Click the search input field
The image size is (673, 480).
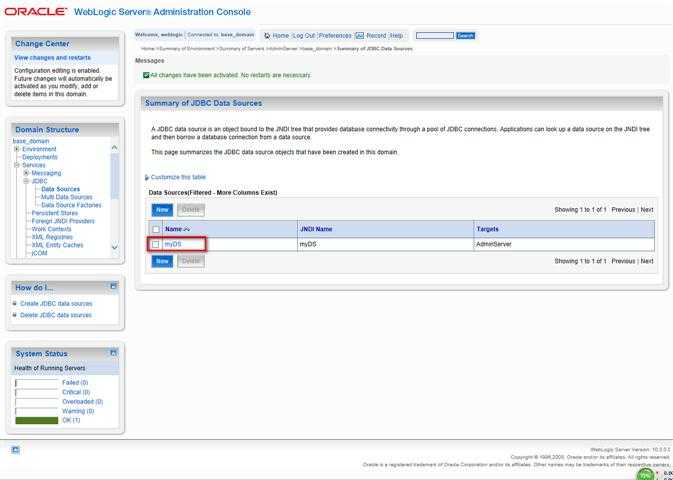click(x=435, y=36)
